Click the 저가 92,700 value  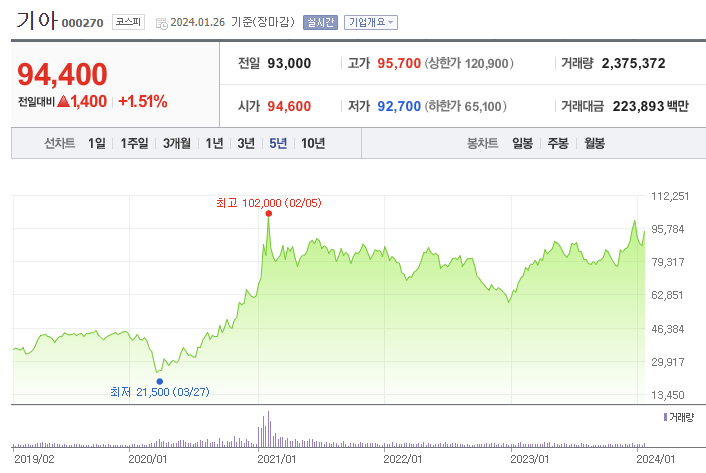399,106
